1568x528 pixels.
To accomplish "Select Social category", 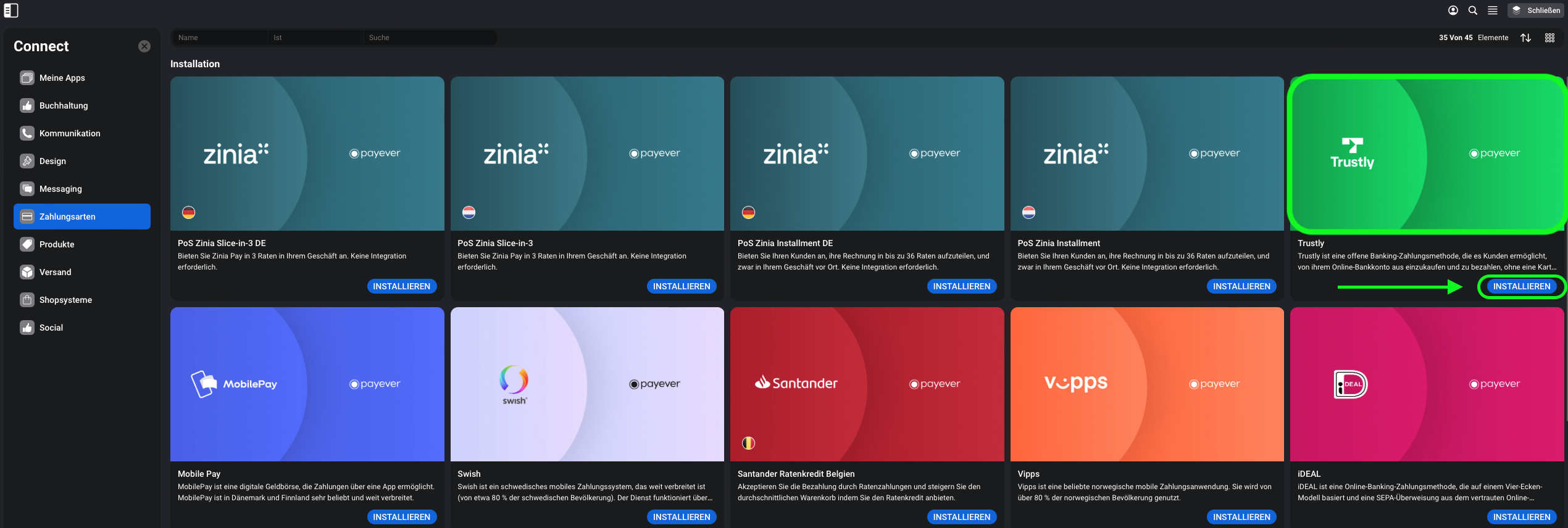I will (x=82, y=328).
